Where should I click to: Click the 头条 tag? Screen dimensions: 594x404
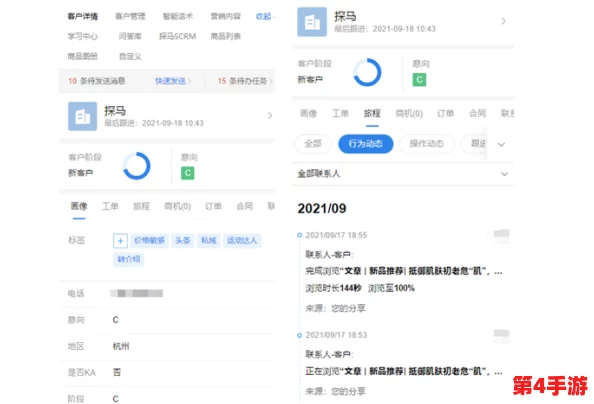coord(183,240)
